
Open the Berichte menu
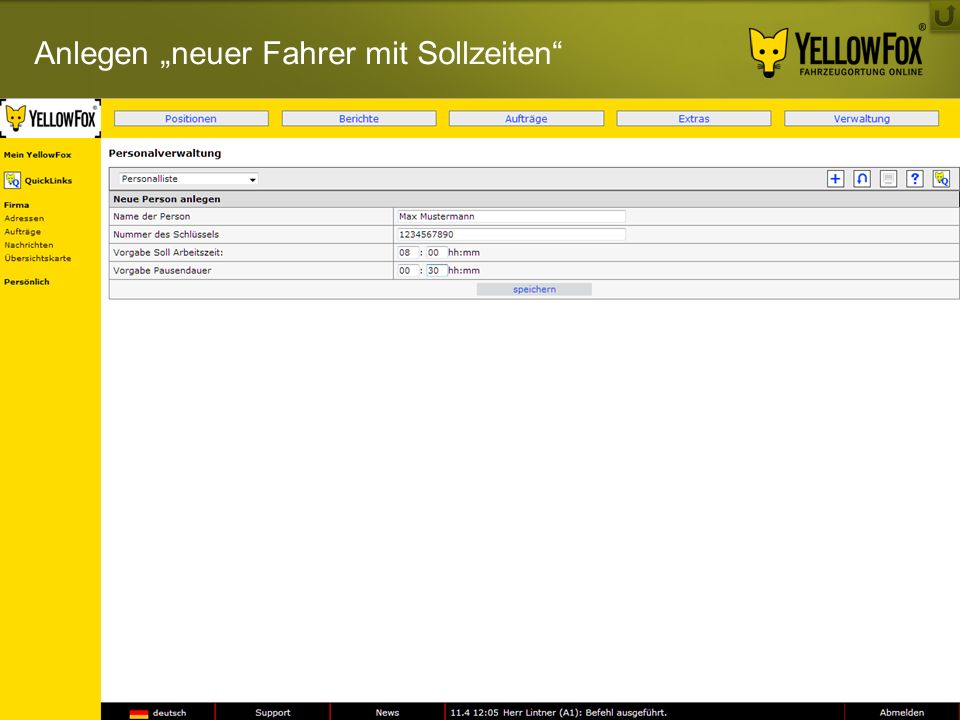tap(359, 119)
